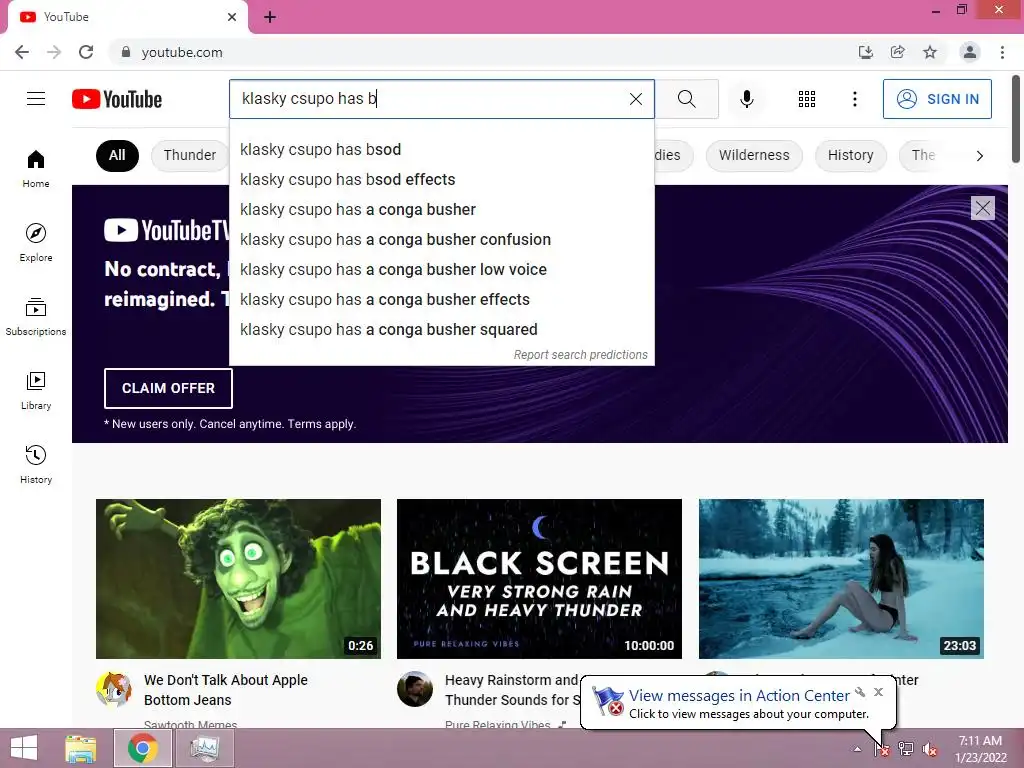Open Heavy Rainstorm video title link
This screenshot has width=1024, height=768.
pos(512,690)
